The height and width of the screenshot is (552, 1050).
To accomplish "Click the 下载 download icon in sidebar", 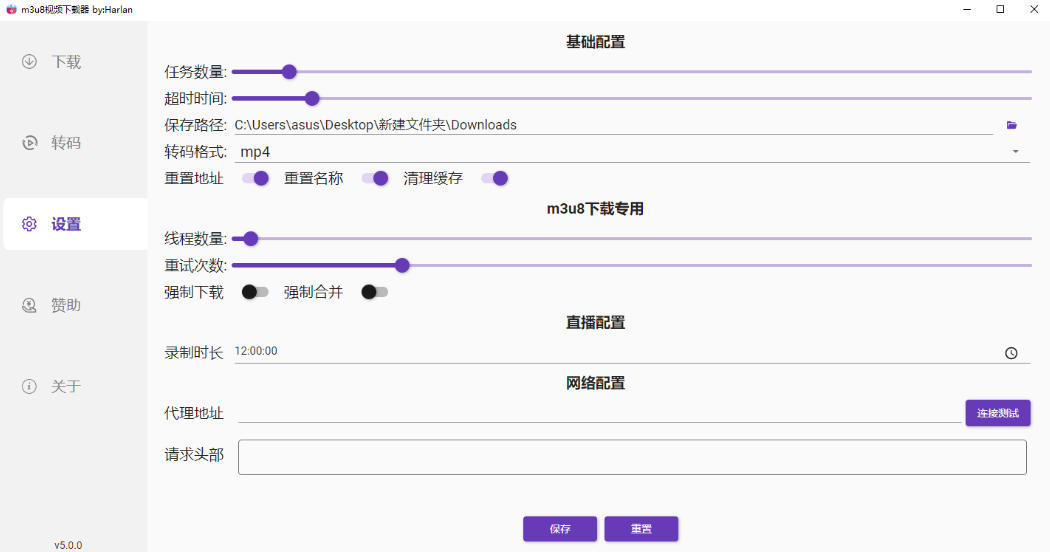I will [29, 62].
